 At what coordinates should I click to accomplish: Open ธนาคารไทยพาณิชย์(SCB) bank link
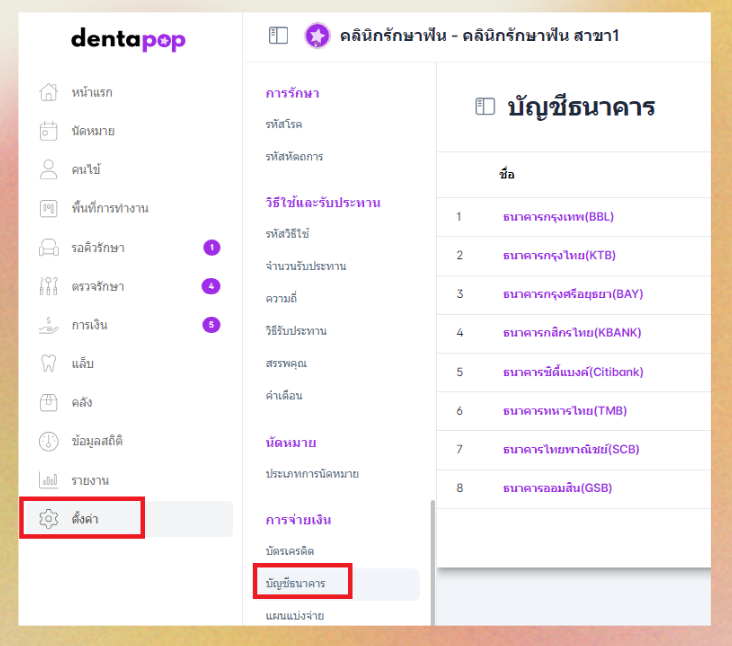571,449
